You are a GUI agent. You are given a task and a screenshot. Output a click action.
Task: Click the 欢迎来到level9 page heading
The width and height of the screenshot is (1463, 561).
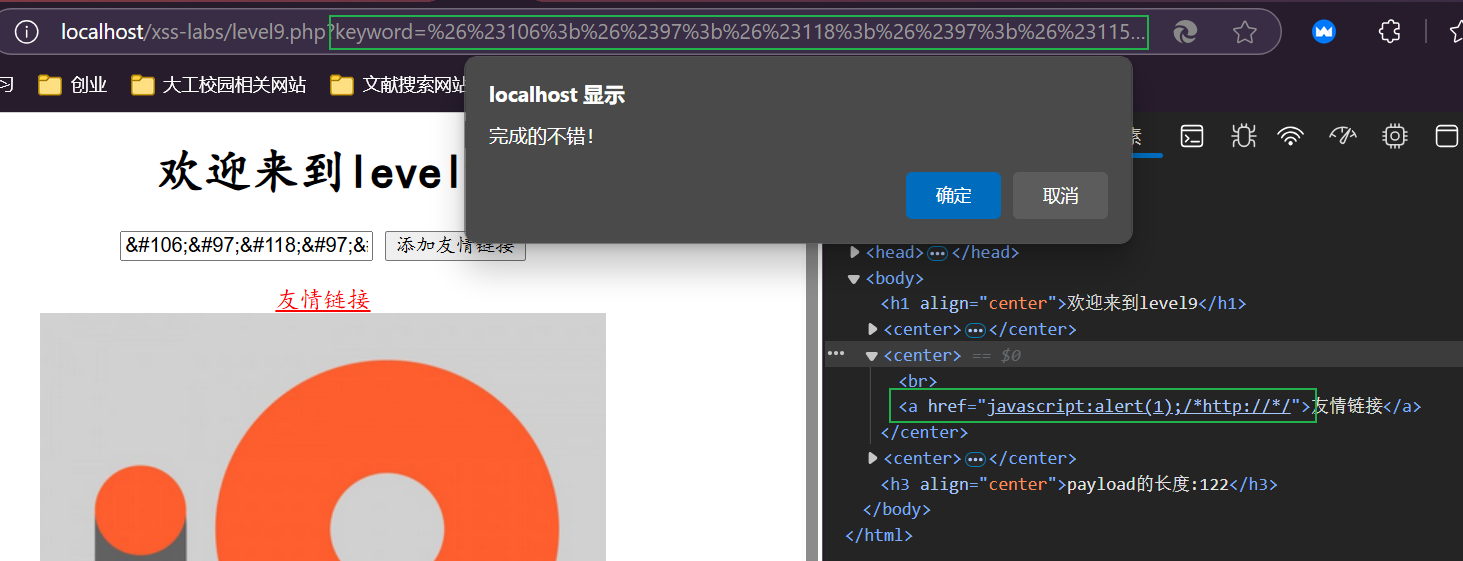tap(310, 172)
